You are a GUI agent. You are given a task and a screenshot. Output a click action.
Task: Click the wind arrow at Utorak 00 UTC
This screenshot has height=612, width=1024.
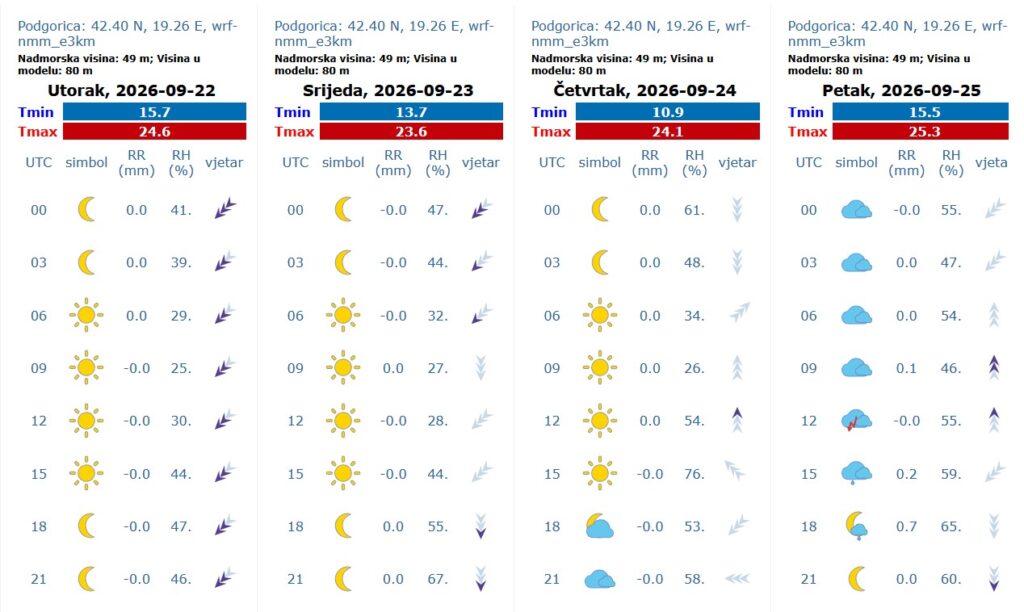point(225,210)
